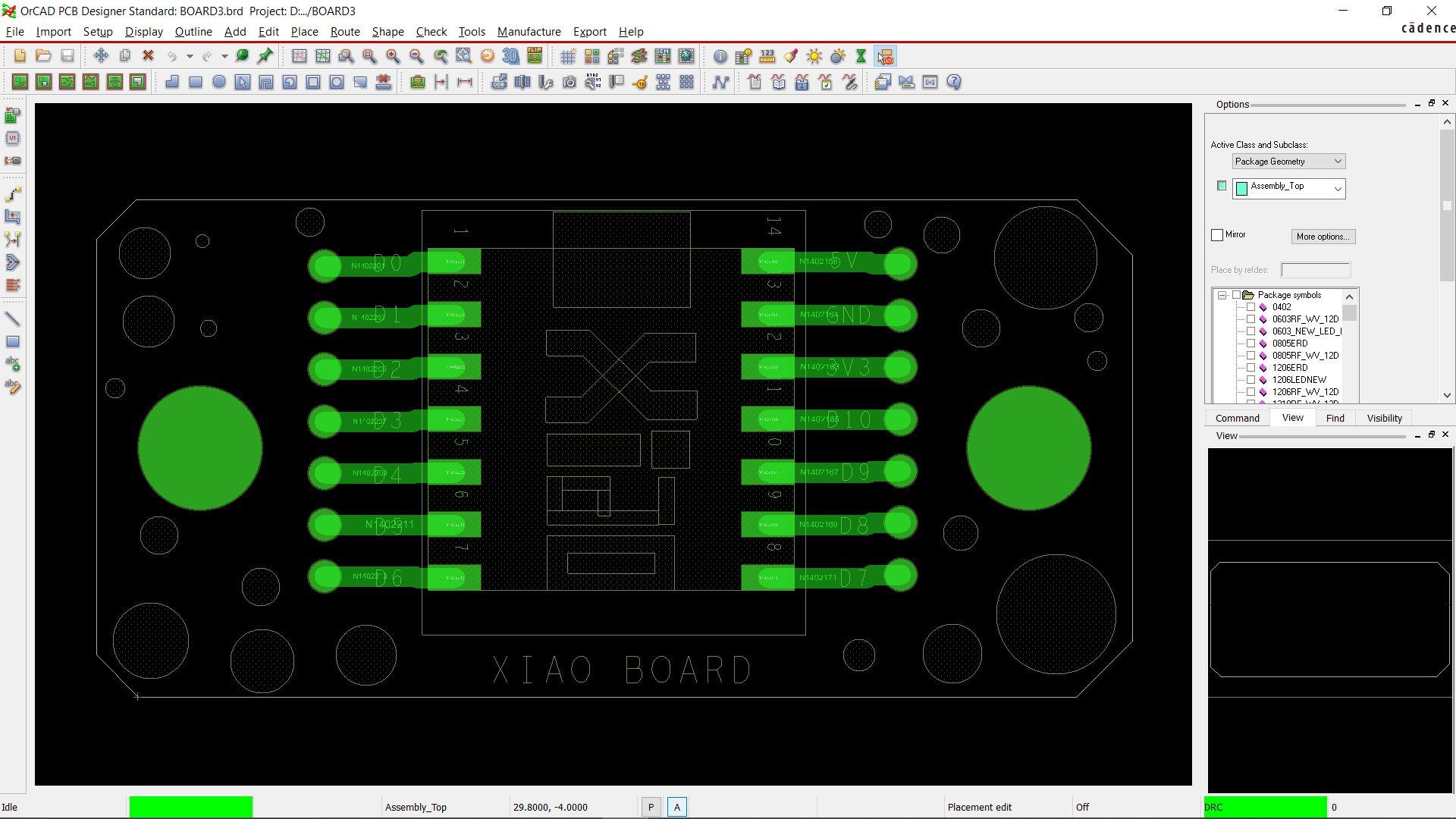Check the 0402 package symbol box
1456x819 pixels.
[x=1251, y=307]
